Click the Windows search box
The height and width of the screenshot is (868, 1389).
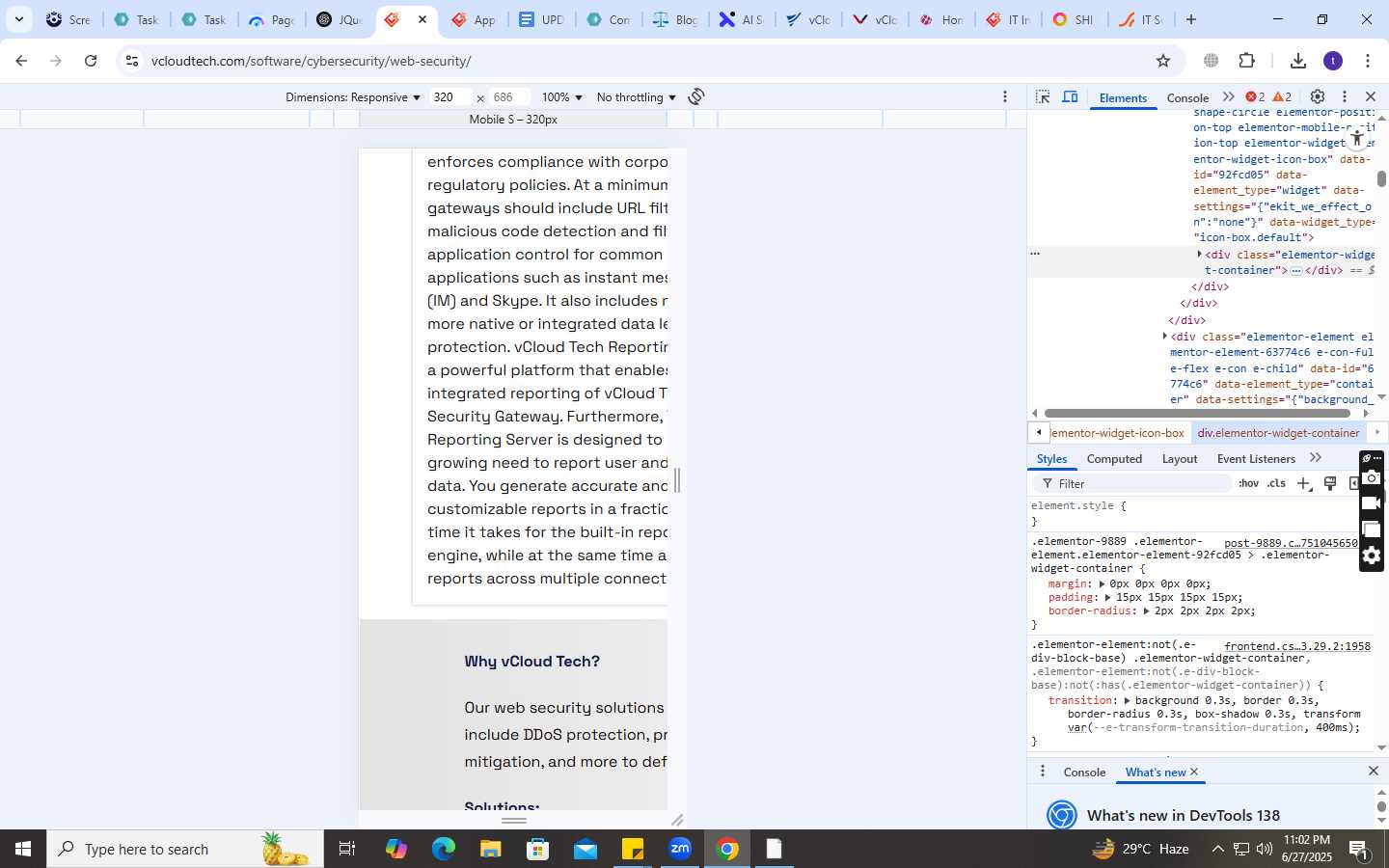pos(185,849)
